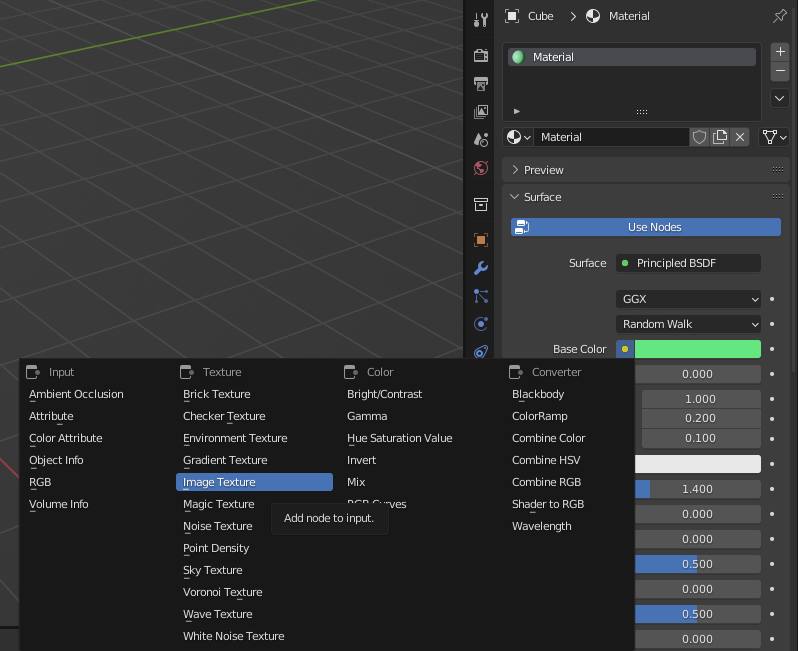The image size is (798, 651).
Task: Open the Collection properties tab
Action: click(x=480, y=205)
